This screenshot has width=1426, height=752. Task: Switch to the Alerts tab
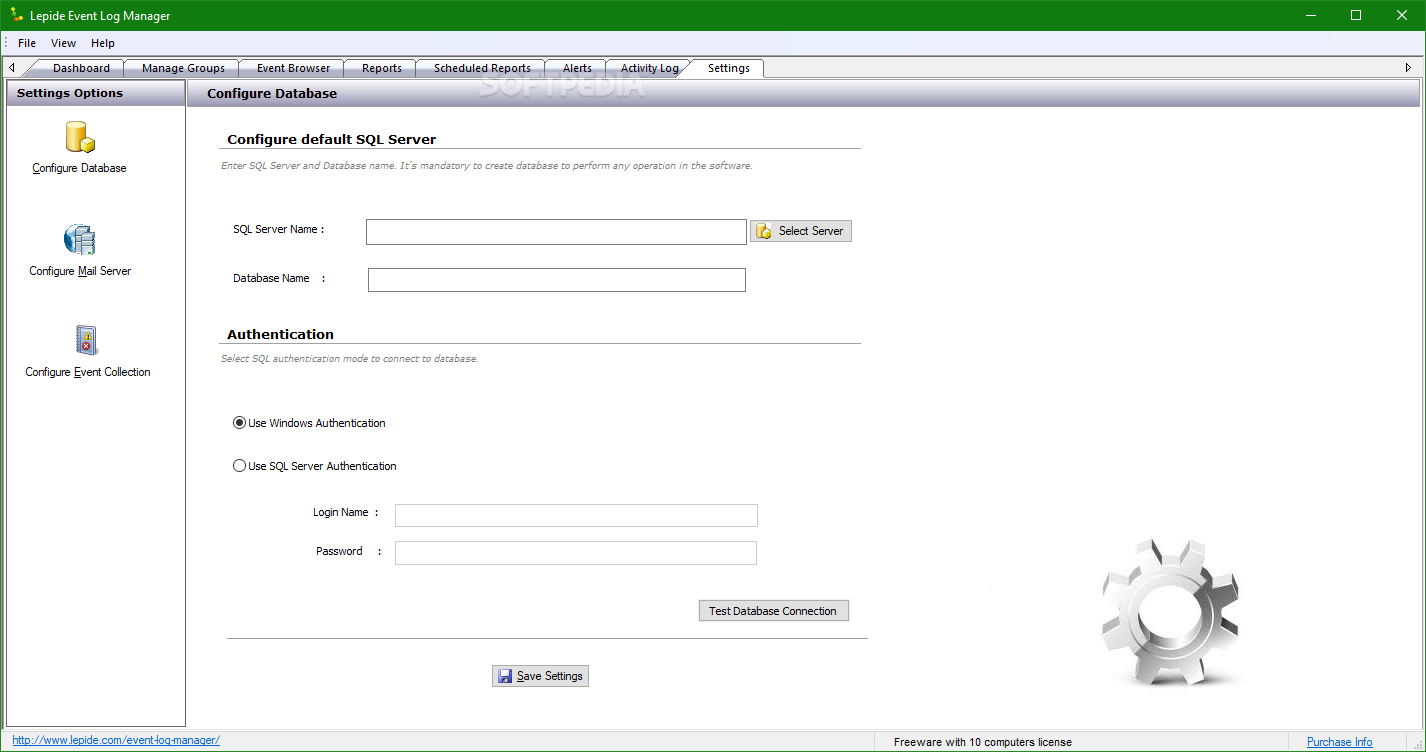[577, 68]
